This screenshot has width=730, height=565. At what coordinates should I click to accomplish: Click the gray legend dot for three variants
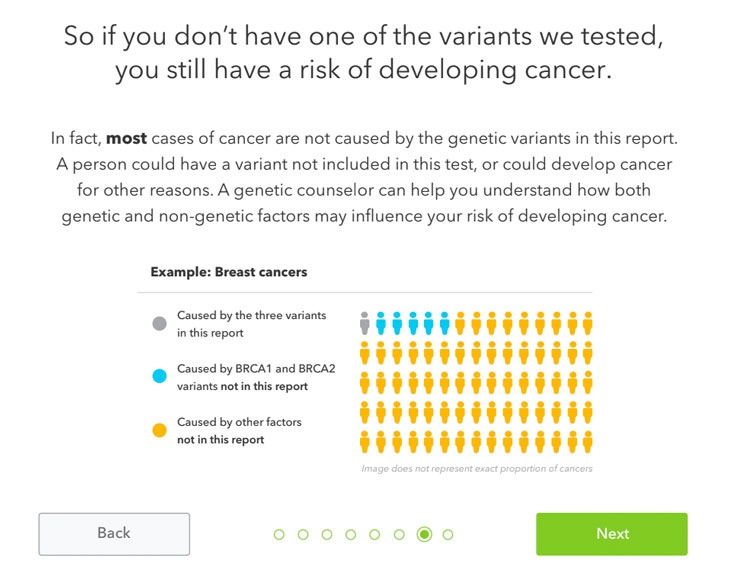159,323
